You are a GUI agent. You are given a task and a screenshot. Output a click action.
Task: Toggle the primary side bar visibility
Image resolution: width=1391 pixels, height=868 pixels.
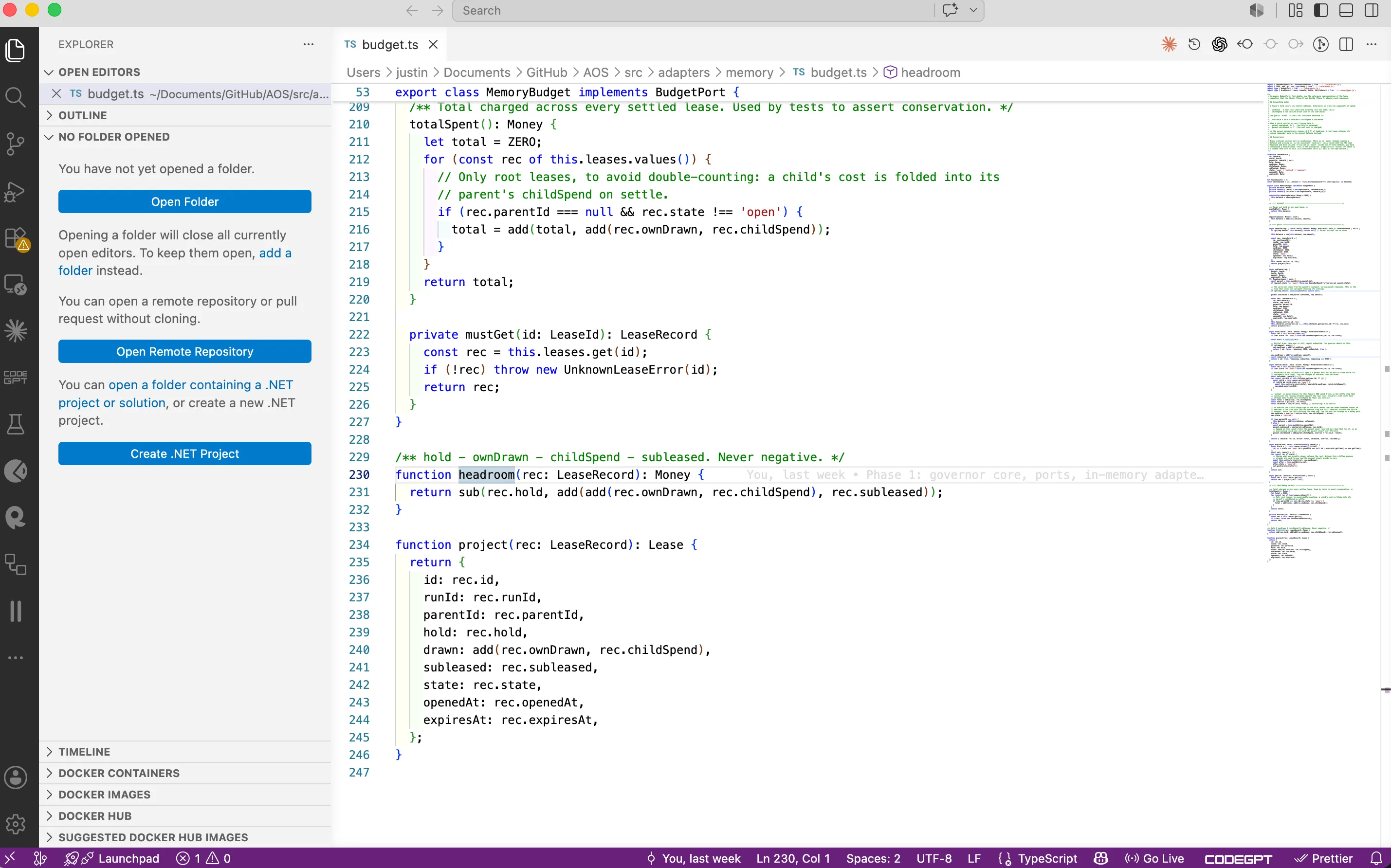(x=1321, y=10)
